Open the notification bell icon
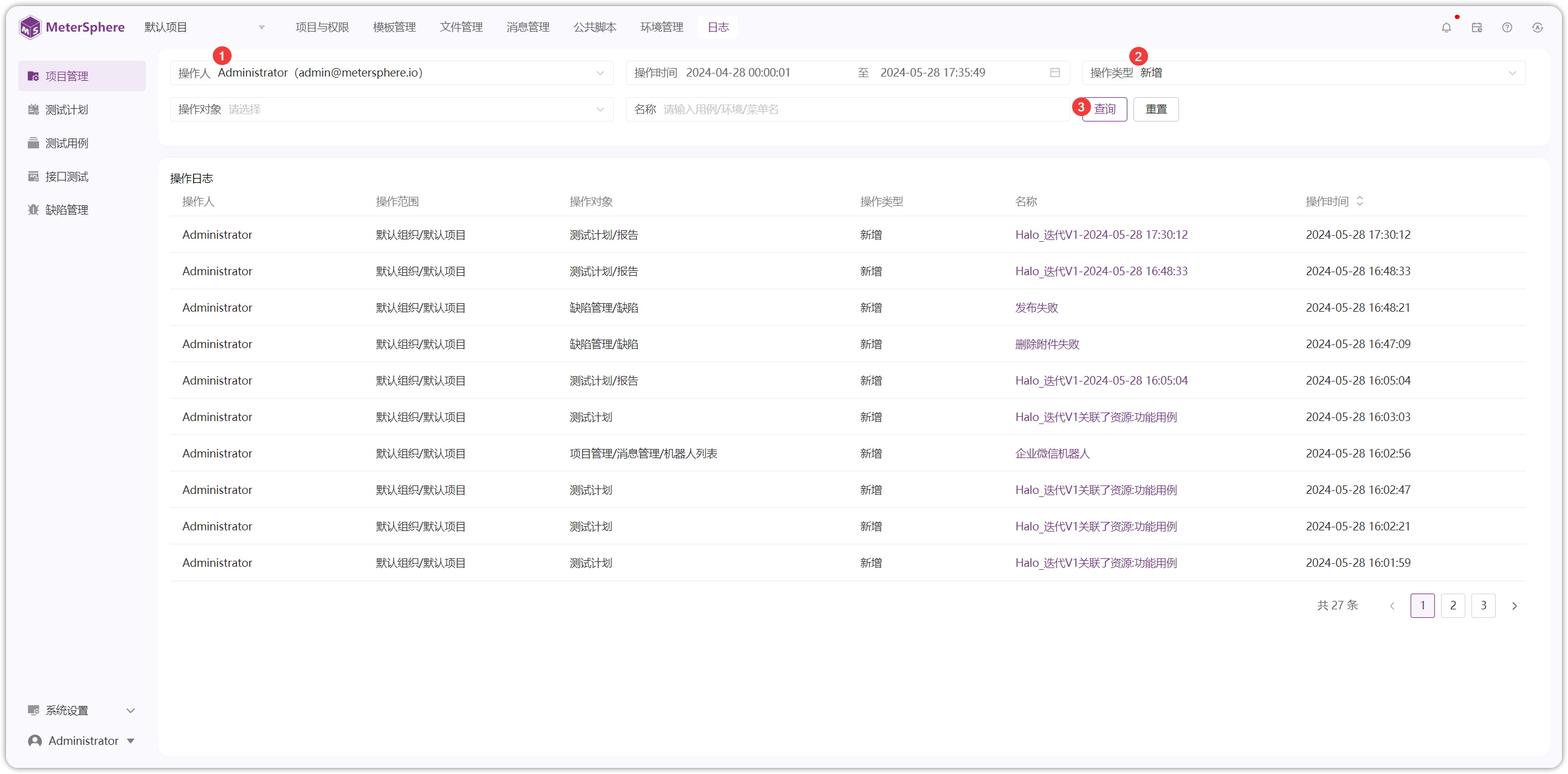The width and height of the screenshot is (1568, 774). tap(1446, 27)
